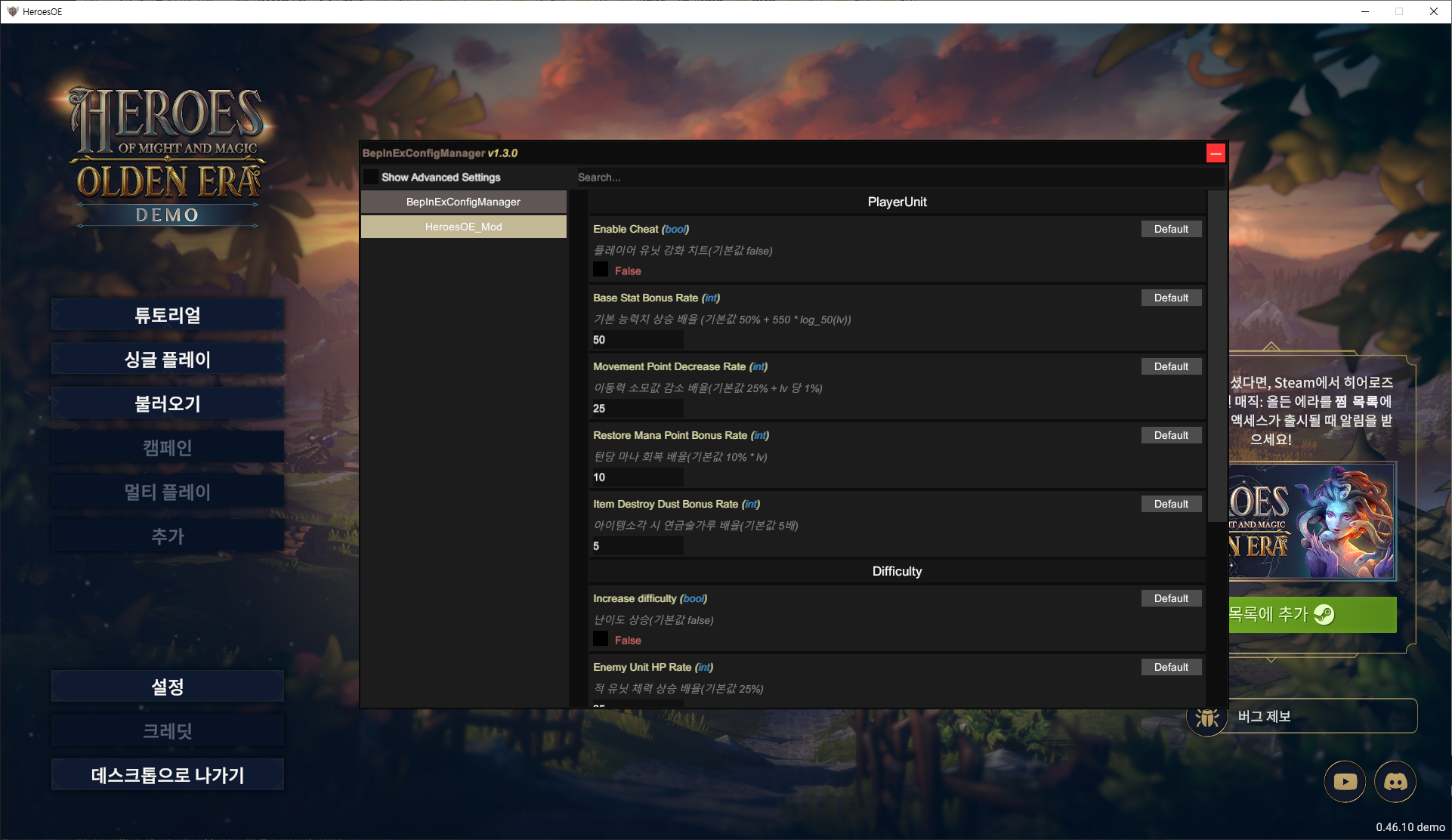Click the config list vertical scrollbar
The image size is (1452, 840).
[1216, 355]
